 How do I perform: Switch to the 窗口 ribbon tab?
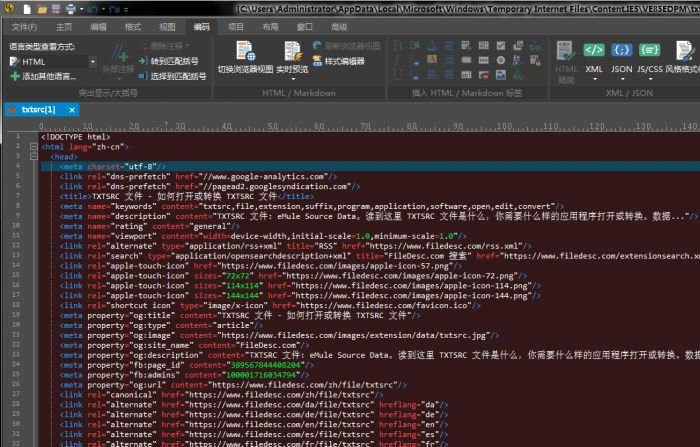304,27
